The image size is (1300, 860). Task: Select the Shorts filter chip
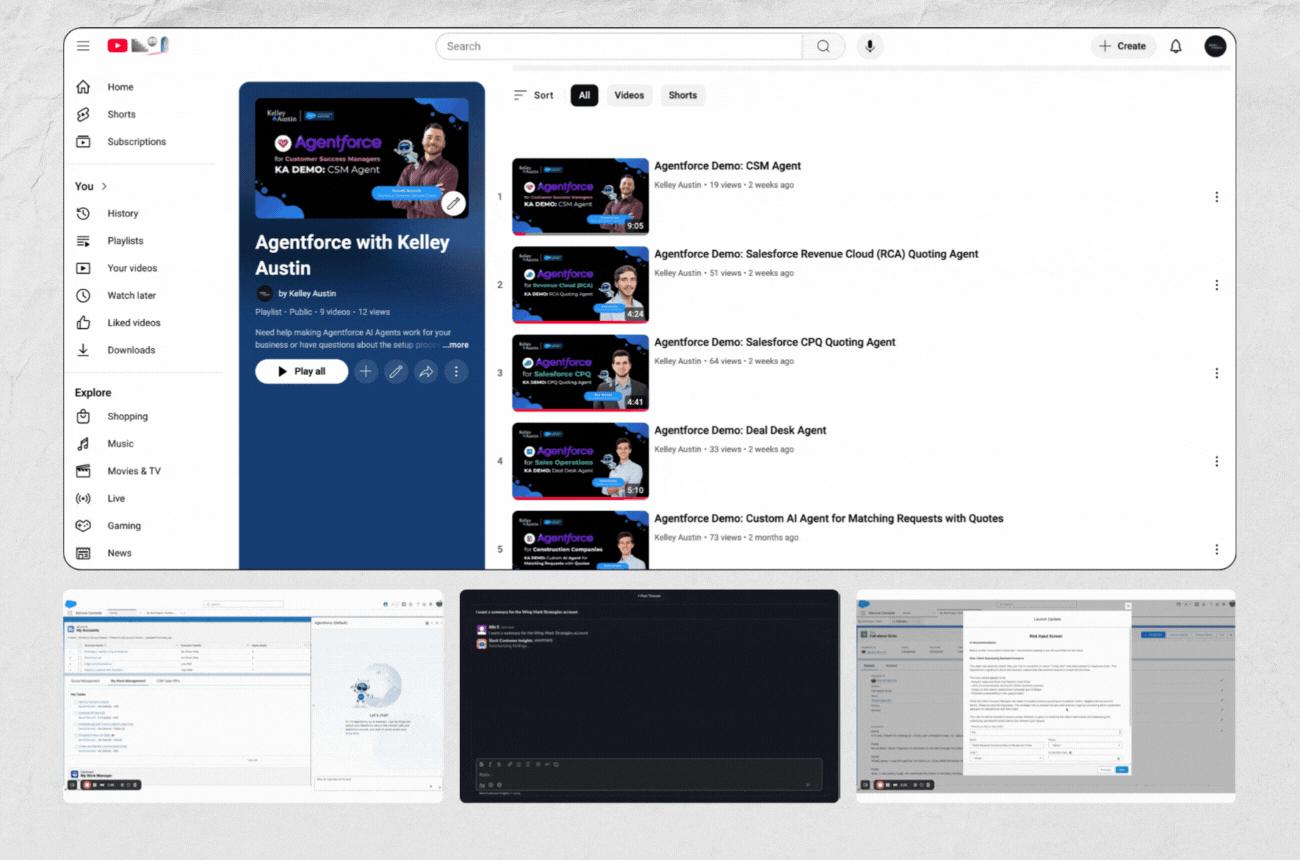pyautogui.click(x=683, y=95)
